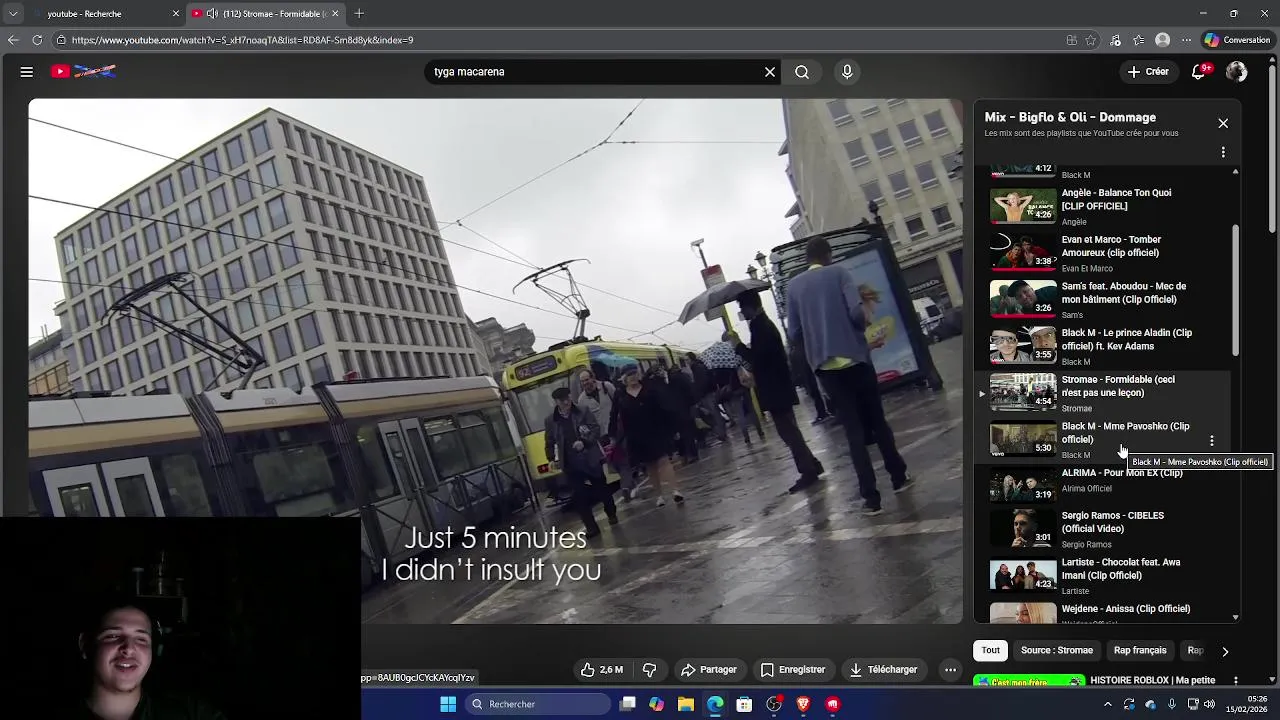Select the Stromae - Formidable tab

tap(266, 14)
